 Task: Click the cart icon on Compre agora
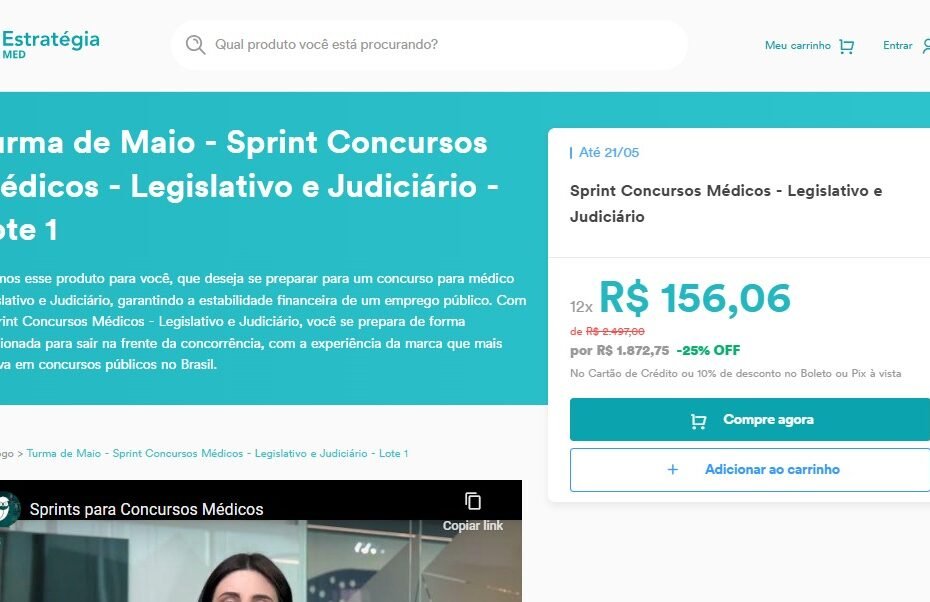tap(699, 421)
